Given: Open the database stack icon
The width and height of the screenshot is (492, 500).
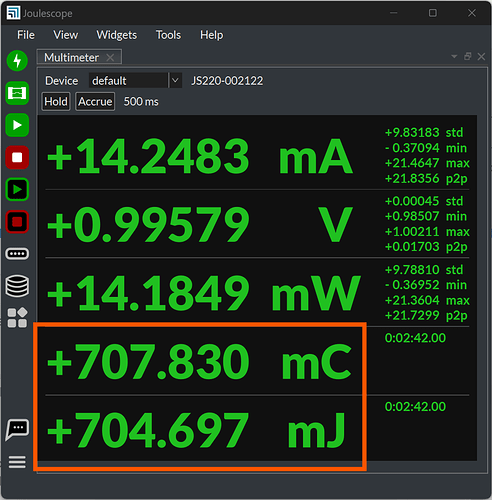Looking at the screenshot, I should pos(17,286).
